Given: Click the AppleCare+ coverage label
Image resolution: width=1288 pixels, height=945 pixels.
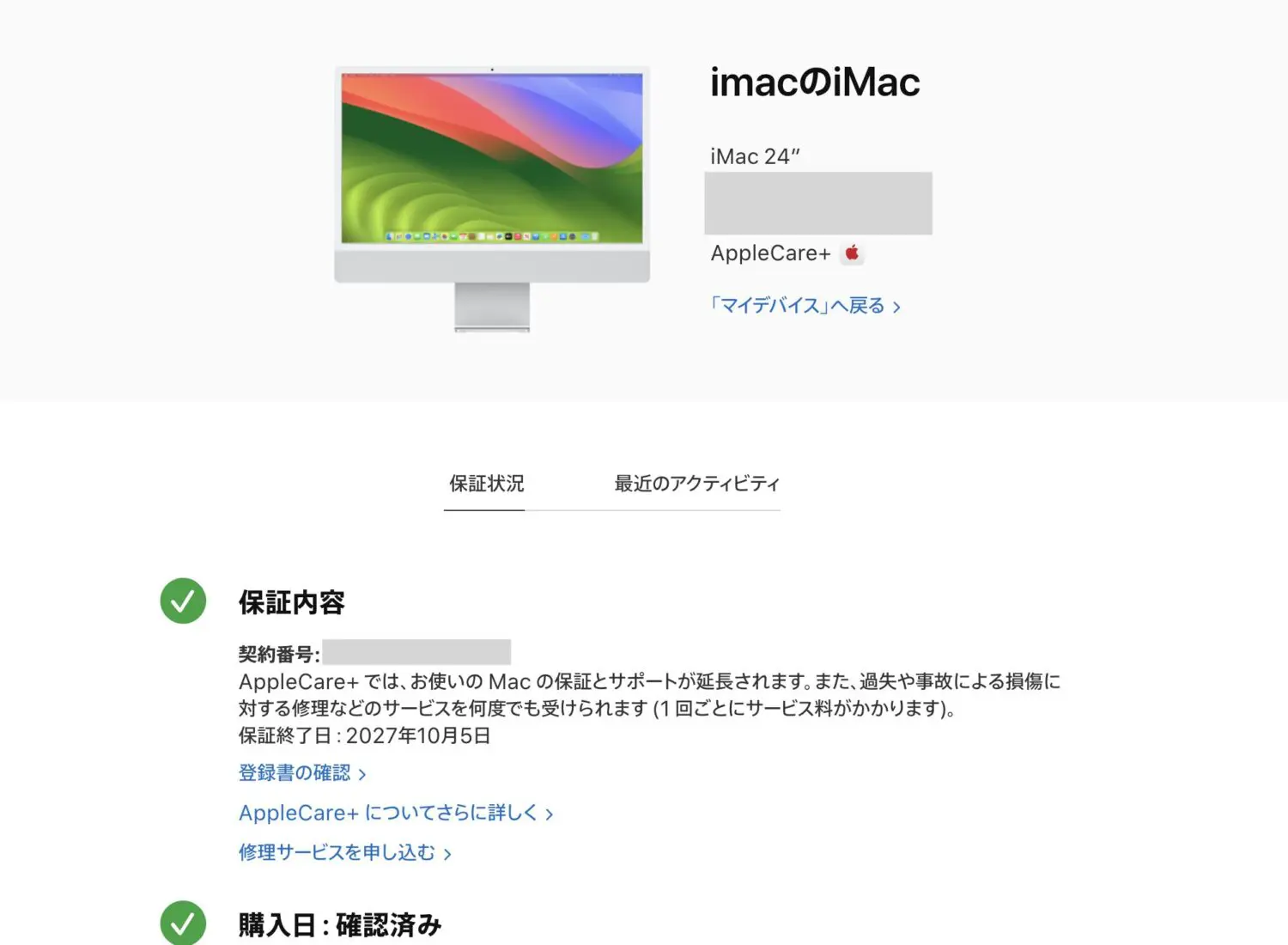Looking at the screenshot, I should point(770,253).
